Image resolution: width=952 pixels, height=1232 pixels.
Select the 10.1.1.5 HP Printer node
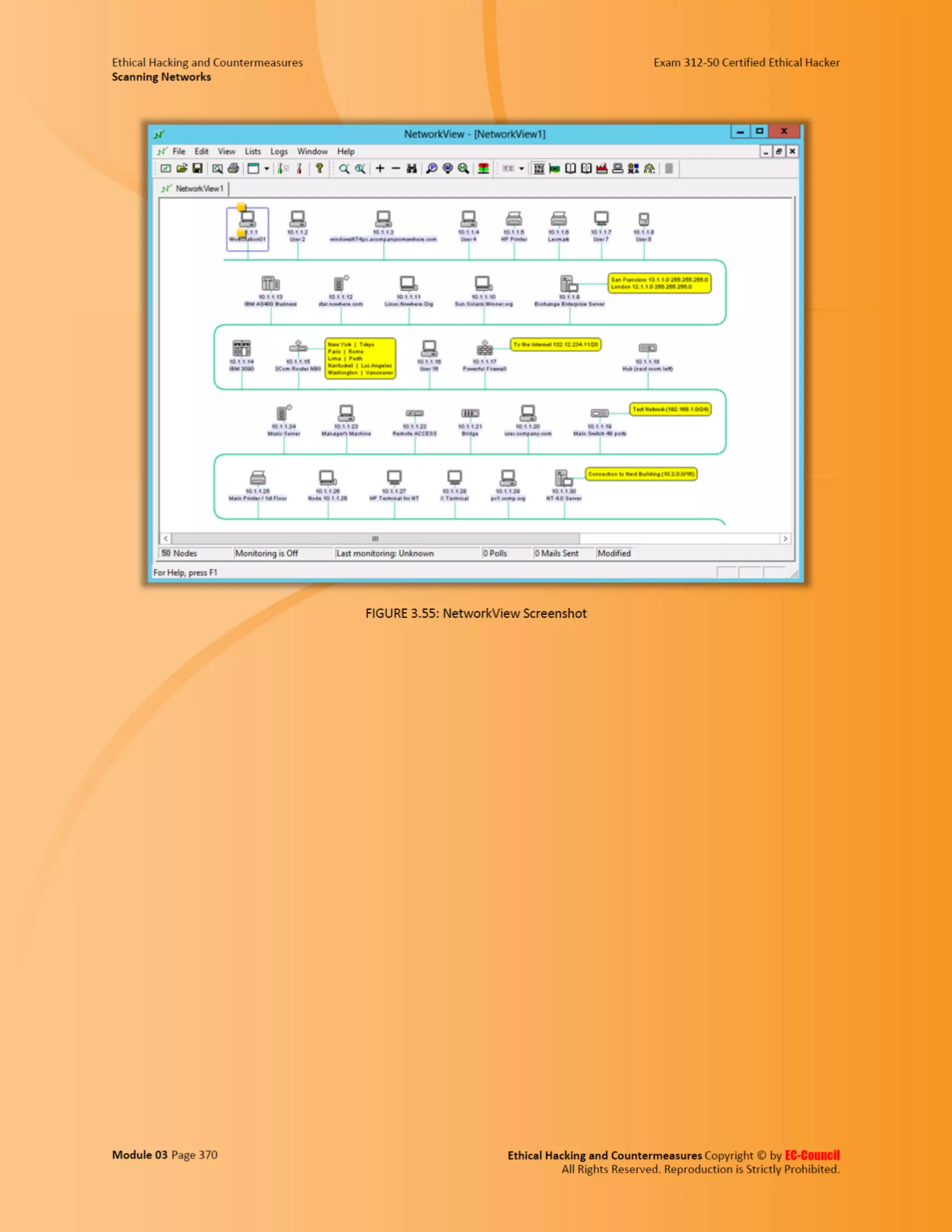click(514, 226)
